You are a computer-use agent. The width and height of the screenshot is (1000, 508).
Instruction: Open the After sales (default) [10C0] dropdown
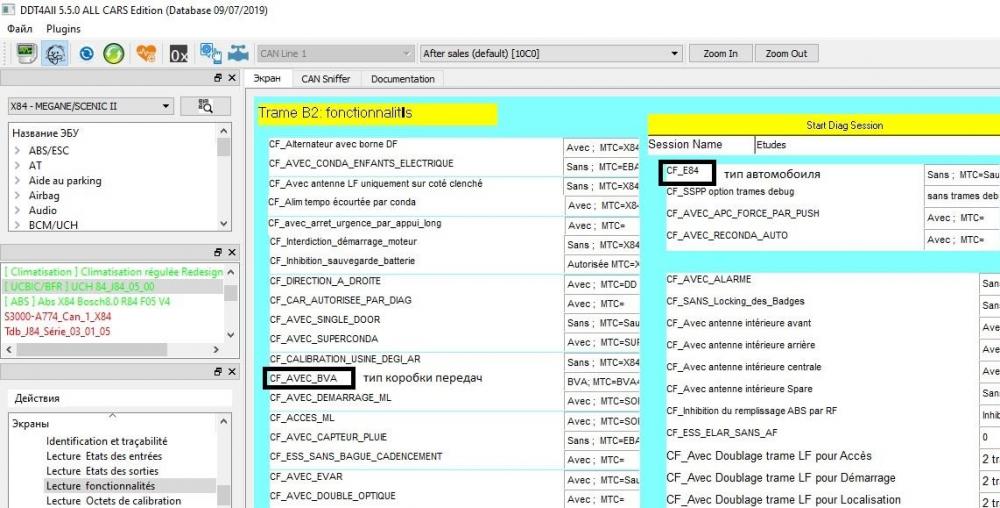click(x=551, y=54)
